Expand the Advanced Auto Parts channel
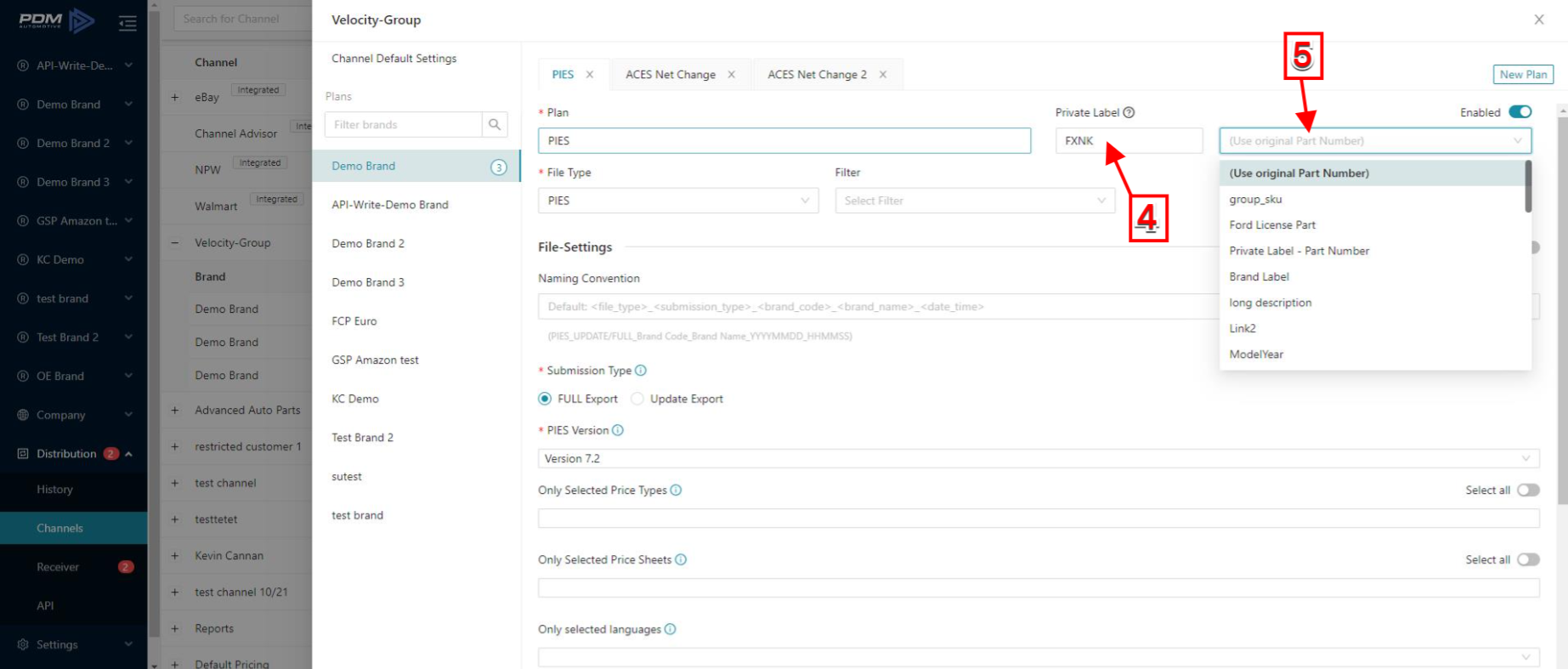Image resolution: width=1568 pixels, height=669 pixels. (175, 411)
